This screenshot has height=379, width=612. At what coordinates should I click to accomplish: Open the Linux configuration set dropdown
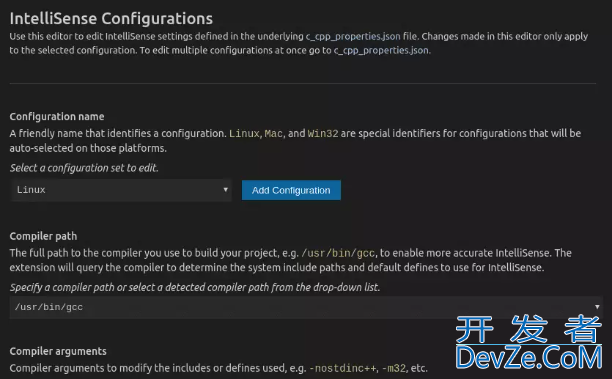click(121, 190)
